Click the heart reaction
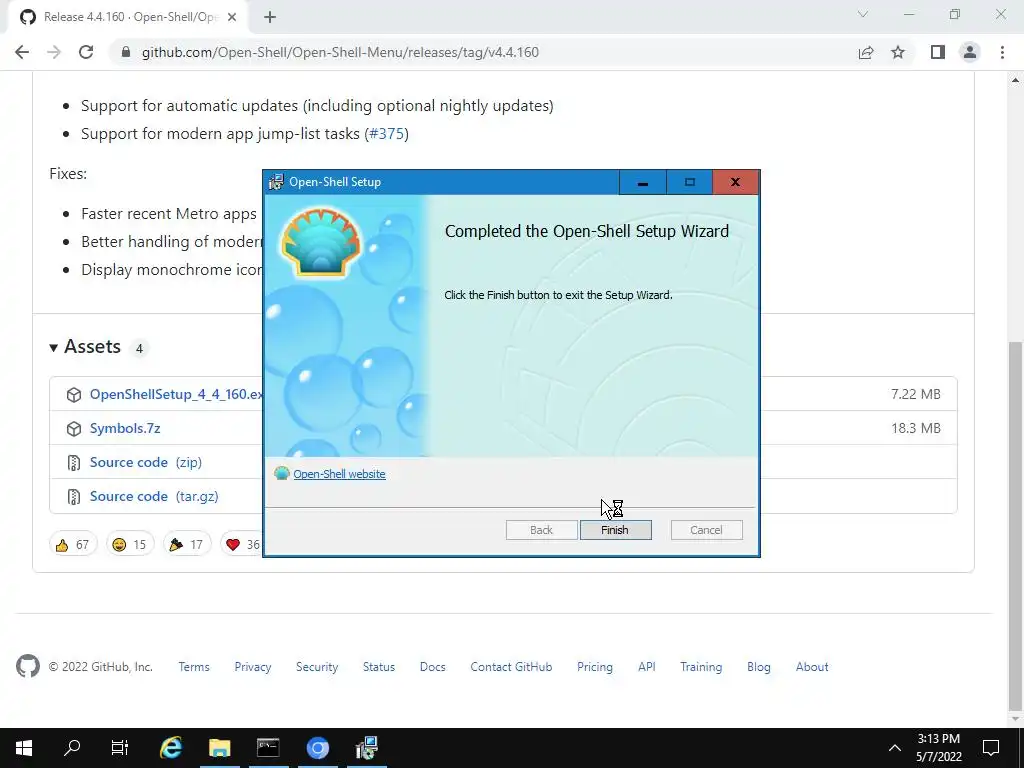Screen dimensions: 1024x768 (242, 544)
